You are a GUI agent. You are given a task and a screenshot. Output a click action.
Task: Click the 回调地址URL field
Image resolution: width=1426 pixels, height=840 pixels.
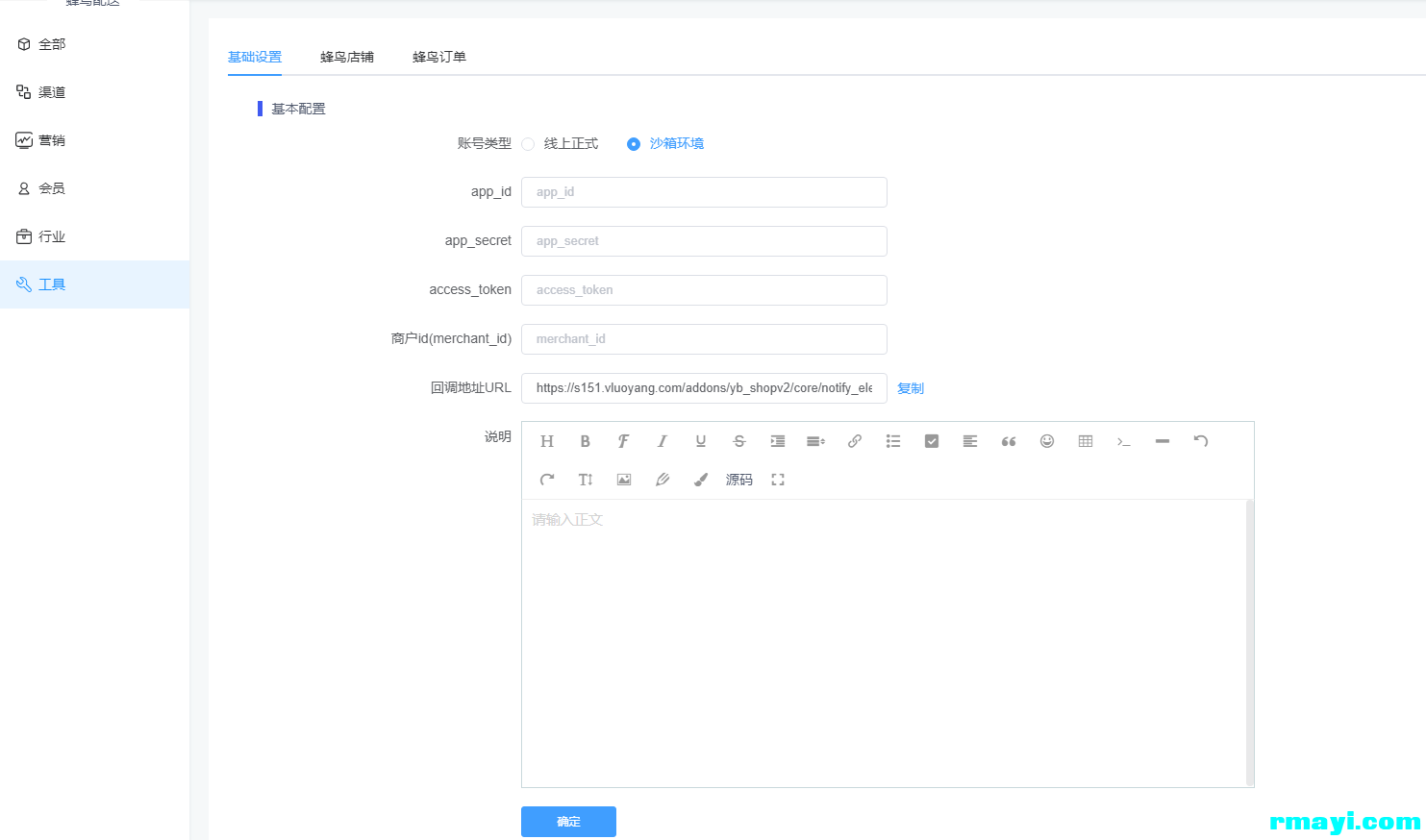tap(704, 388)
